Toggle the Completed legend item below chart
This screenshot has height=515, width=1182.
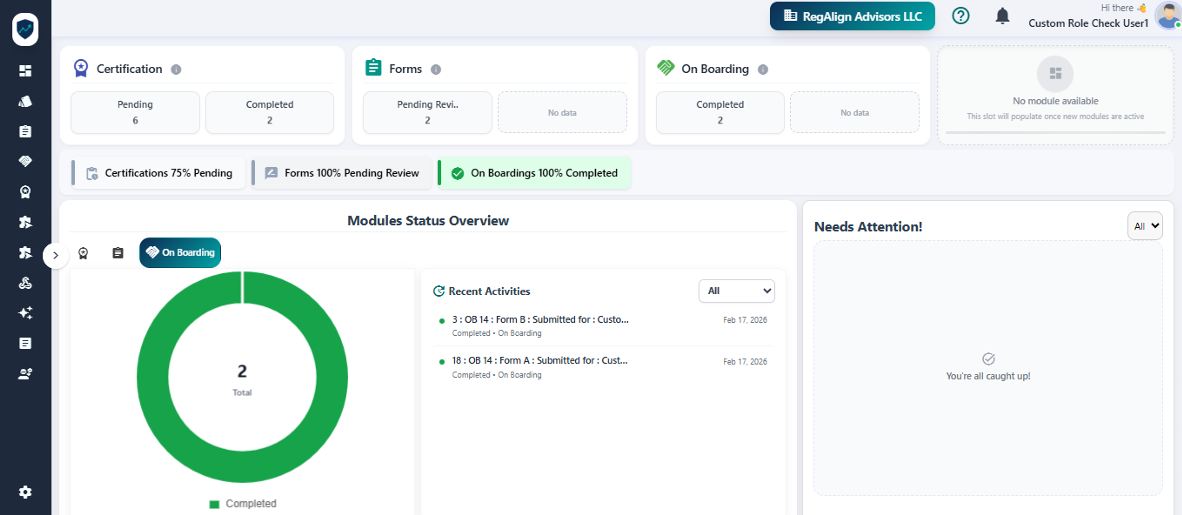click(x=243, y=504)
